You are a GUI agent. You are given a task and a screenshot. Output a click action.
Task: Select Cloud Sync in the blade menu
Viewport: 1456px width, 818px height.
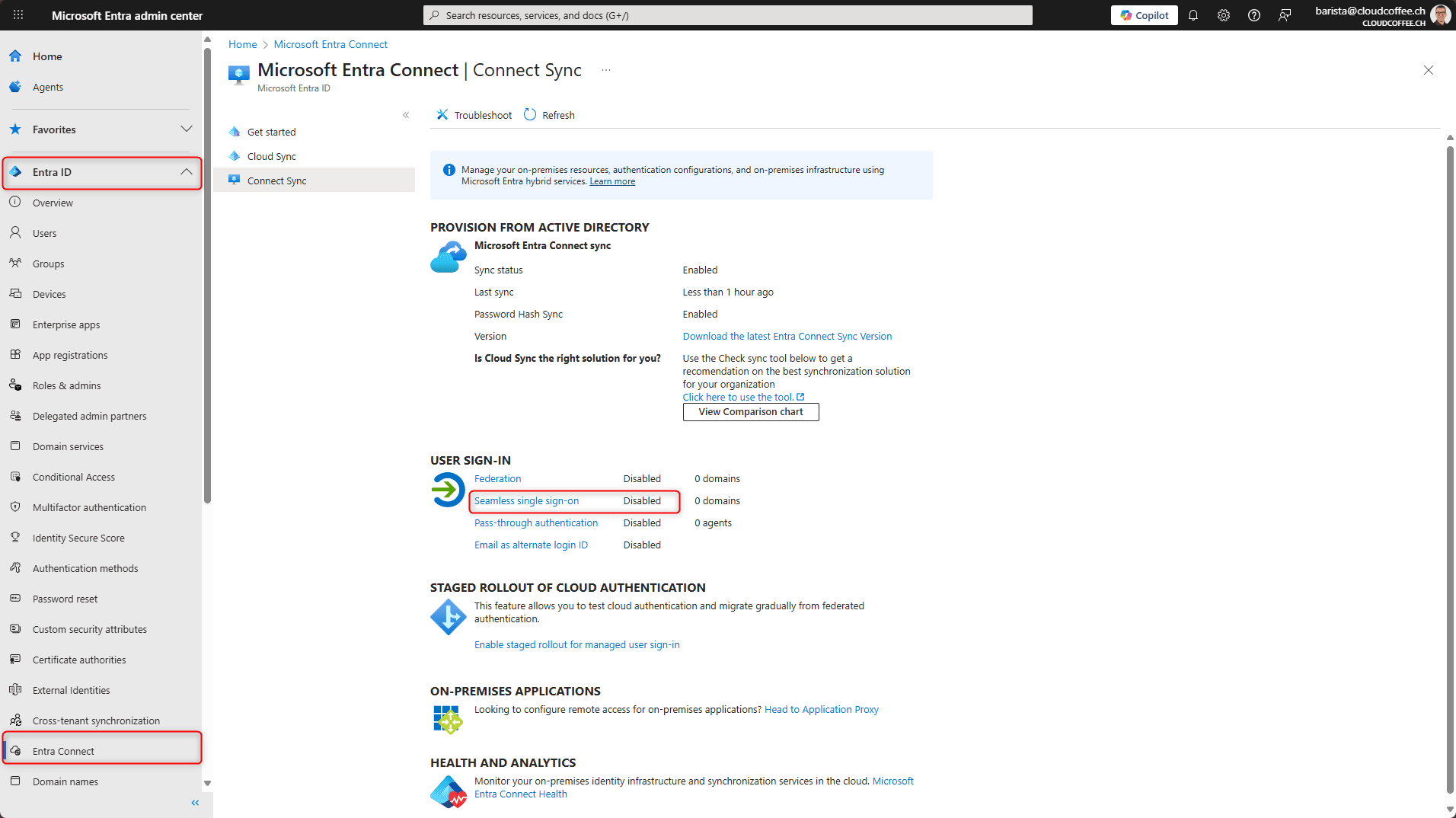[x=272, y=156]
